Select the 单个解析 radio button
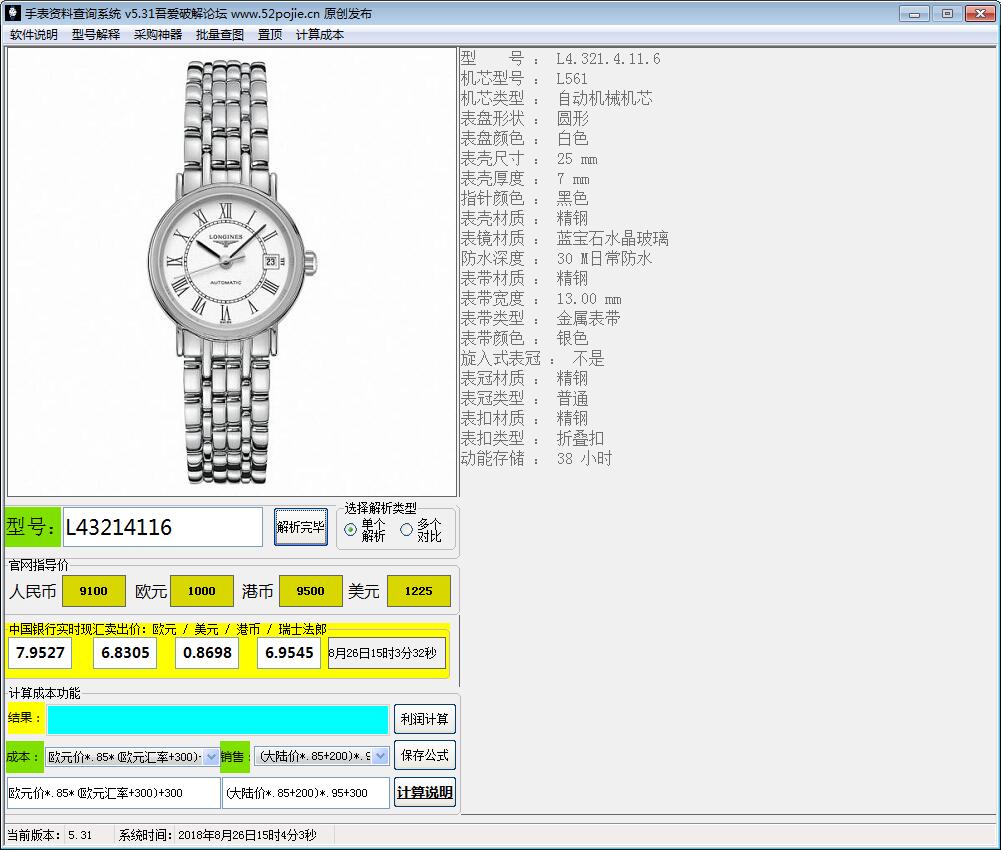Screen dimensions: 1001x850 [x=365, y=529]
